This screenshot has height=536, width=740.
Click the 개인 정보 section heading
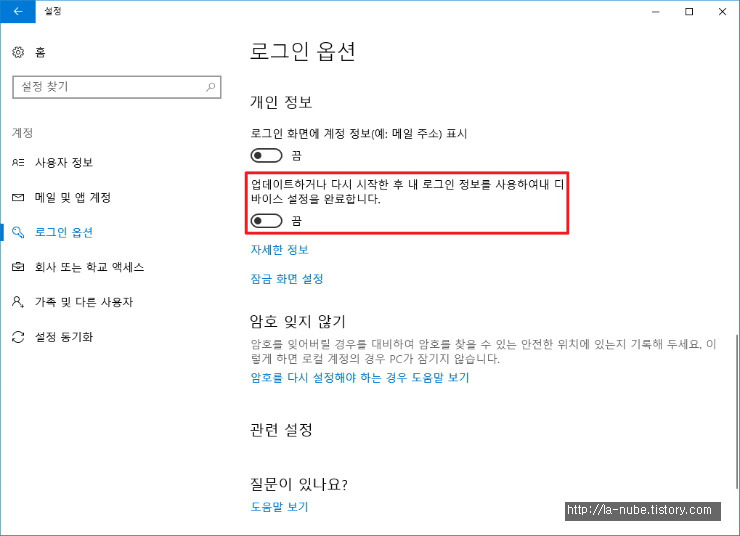(281, 102)
